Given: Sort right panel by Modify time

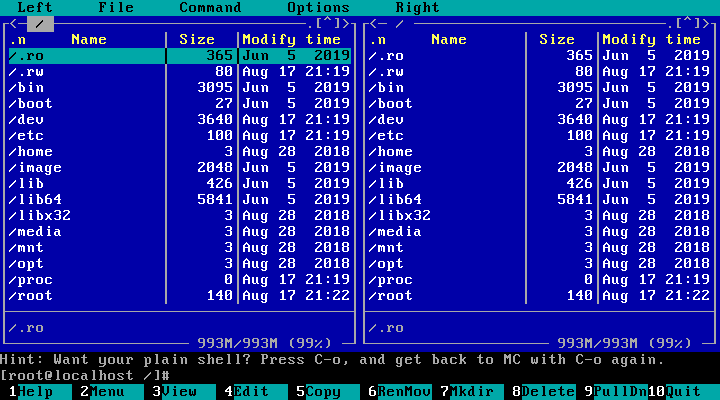Looking at the screenshot, I should tap(652, 39).
